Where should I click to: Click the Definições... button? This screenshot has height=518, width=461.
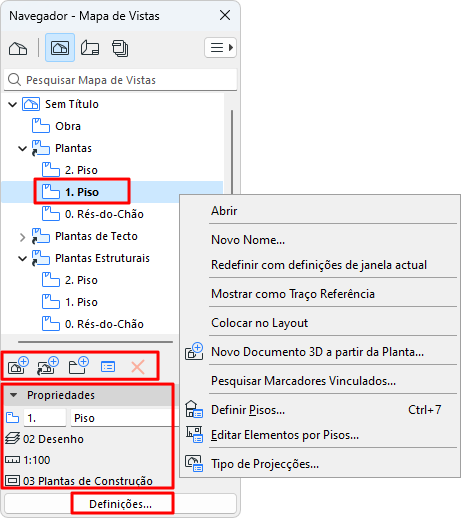[121, 504]
